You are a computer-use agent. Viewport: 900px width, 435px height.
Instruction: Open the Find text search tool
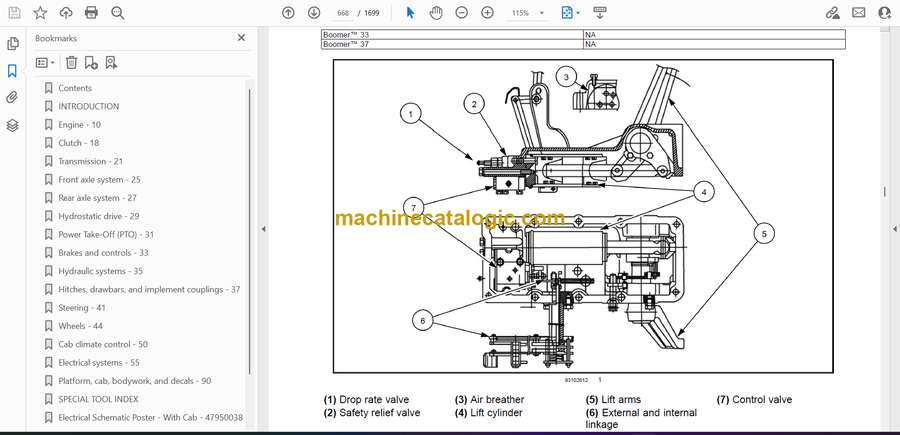(118, 13)
